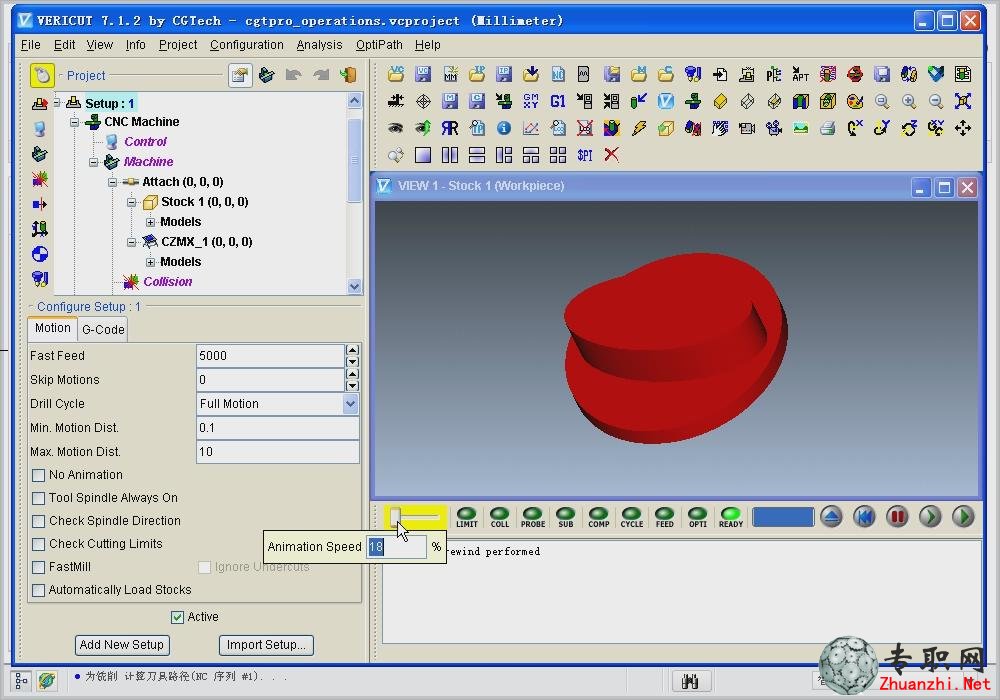The width and height of the screenshot is (1000, 700).
Task: Click the red Pause simulation button
Action: tap(897, 516)
